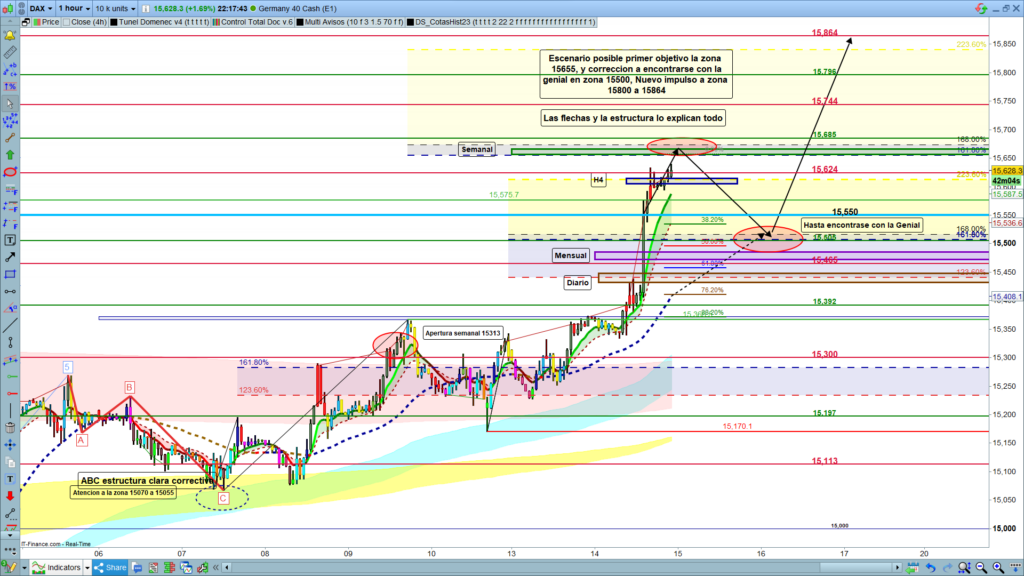
Task: Select the text annotation tool
Action: click(9, 240)
